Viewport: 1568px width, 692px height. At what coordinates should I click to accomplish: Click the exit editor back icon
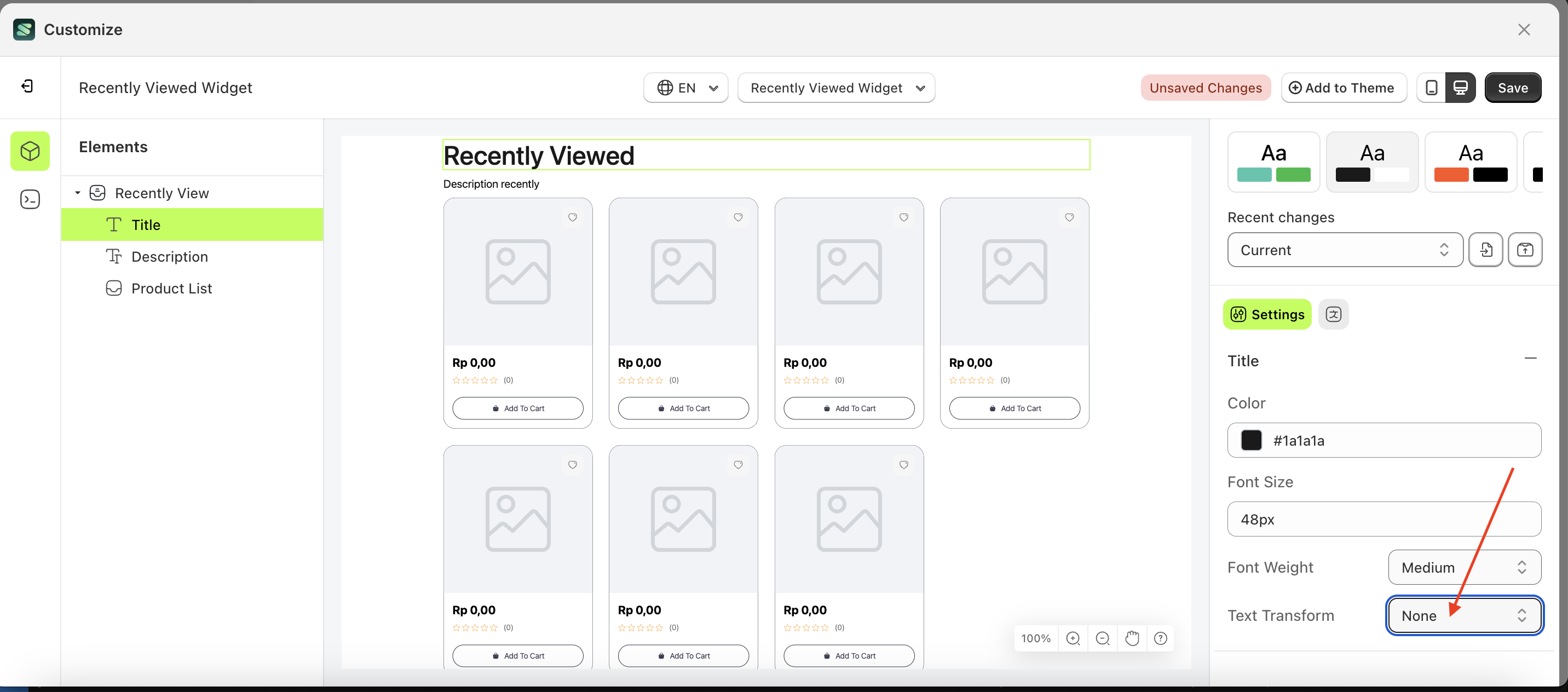[x=27, y=86]
